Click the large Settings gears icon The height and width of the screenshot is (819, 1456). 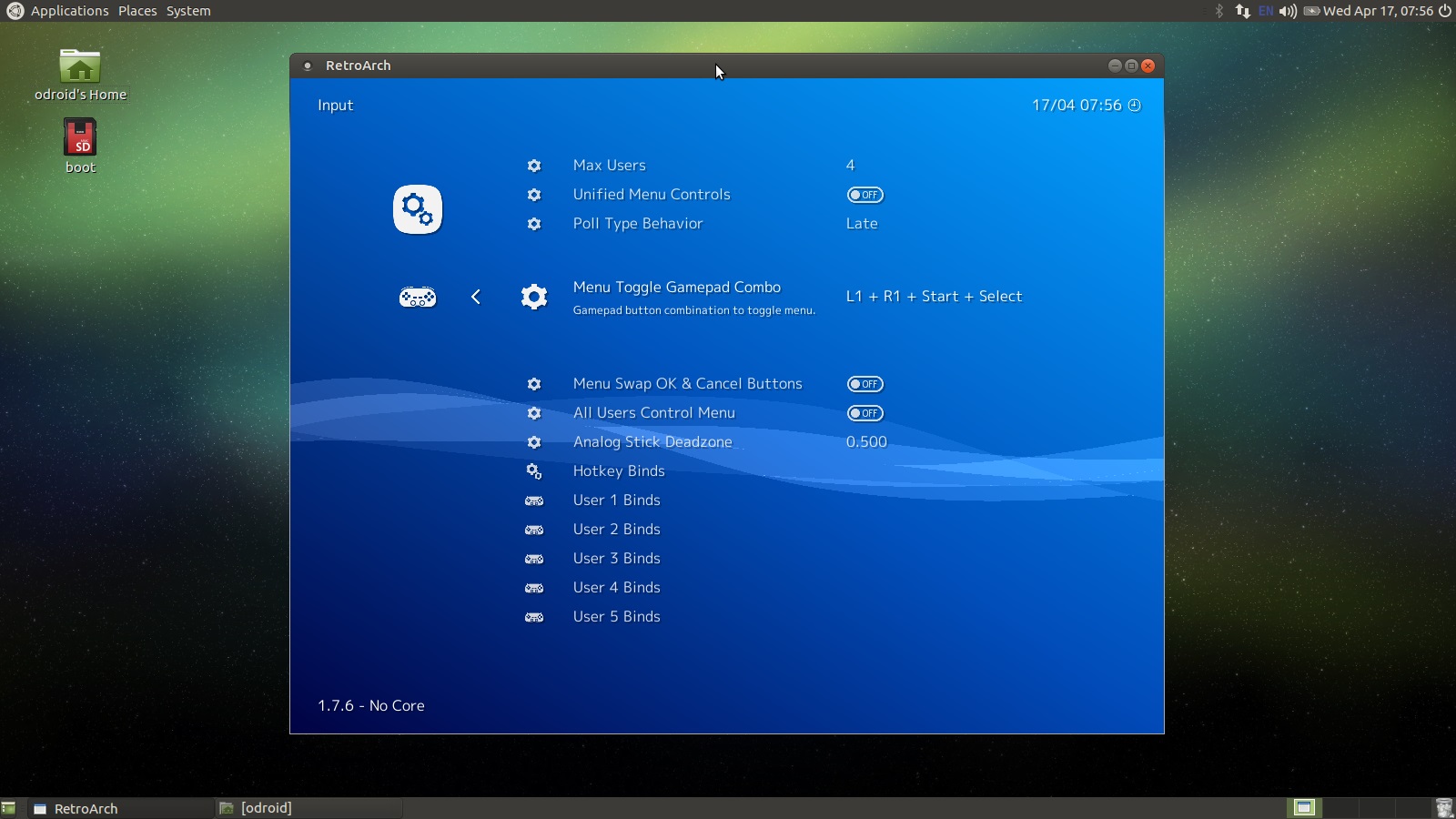(x=418, y=209)
